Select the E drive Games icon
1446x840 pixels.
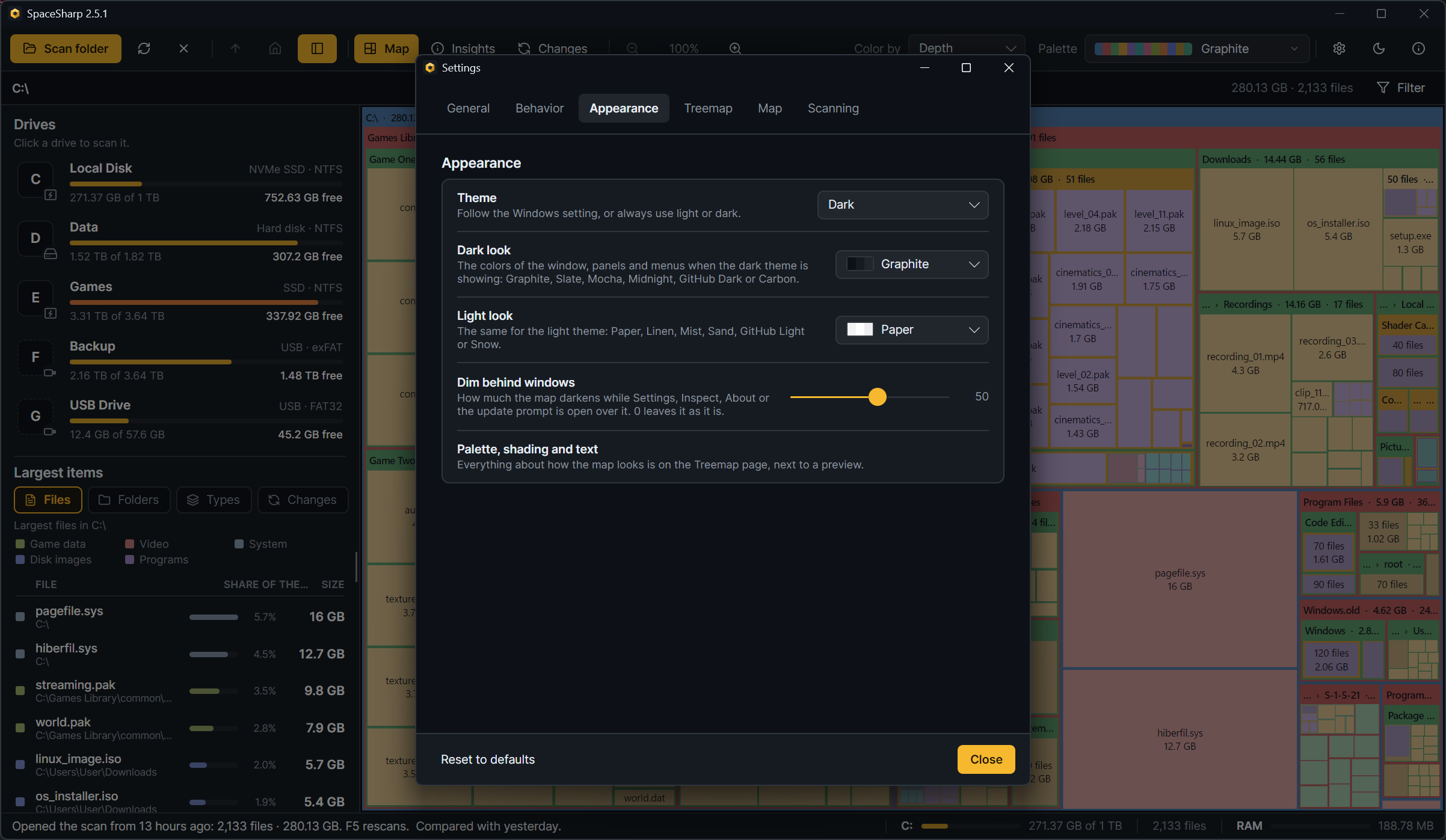36,298
